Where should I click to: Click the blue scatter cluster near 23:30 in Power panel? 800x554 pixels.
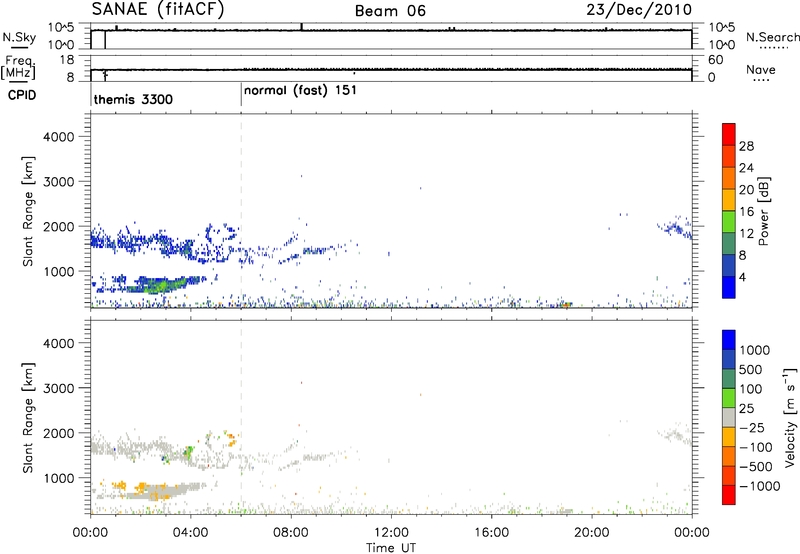[x=675, y=227]
